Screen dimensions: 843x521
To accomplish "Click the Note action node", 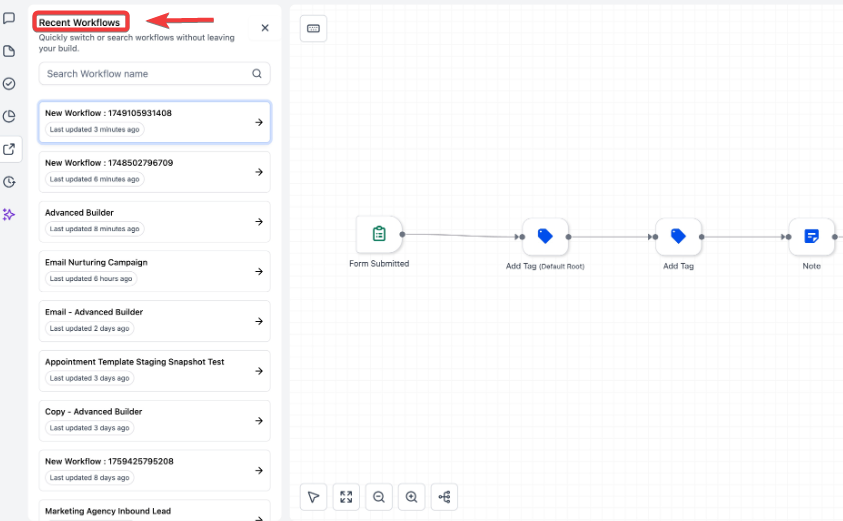I will (x=811, y=237).
